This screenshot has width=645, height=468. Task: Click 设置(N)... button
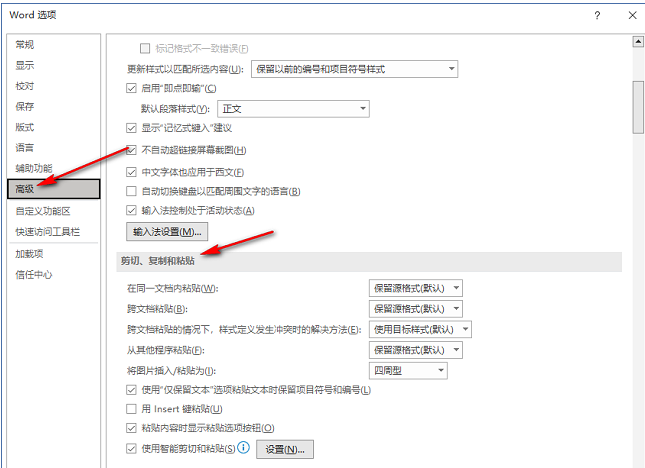(285, 449)
